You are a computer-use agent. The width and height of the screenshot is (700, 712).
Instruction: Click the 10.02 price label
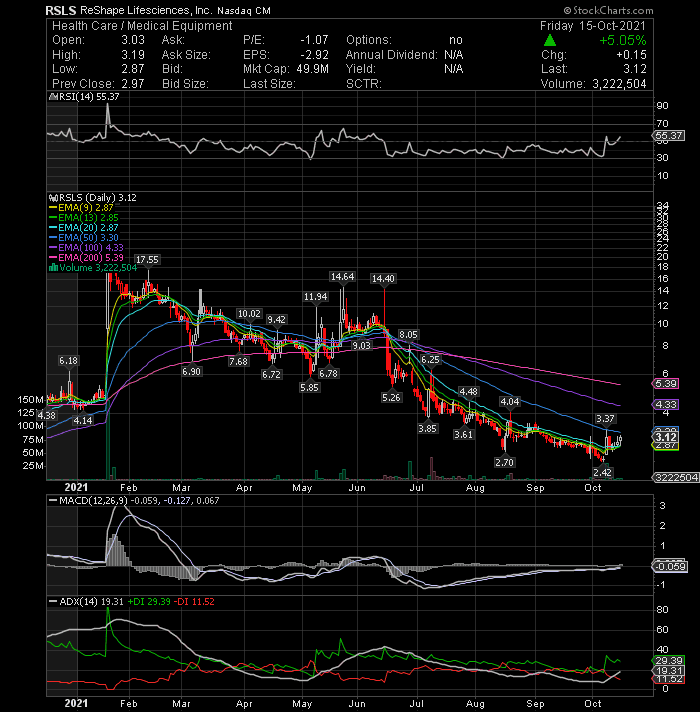coord(249,314)
